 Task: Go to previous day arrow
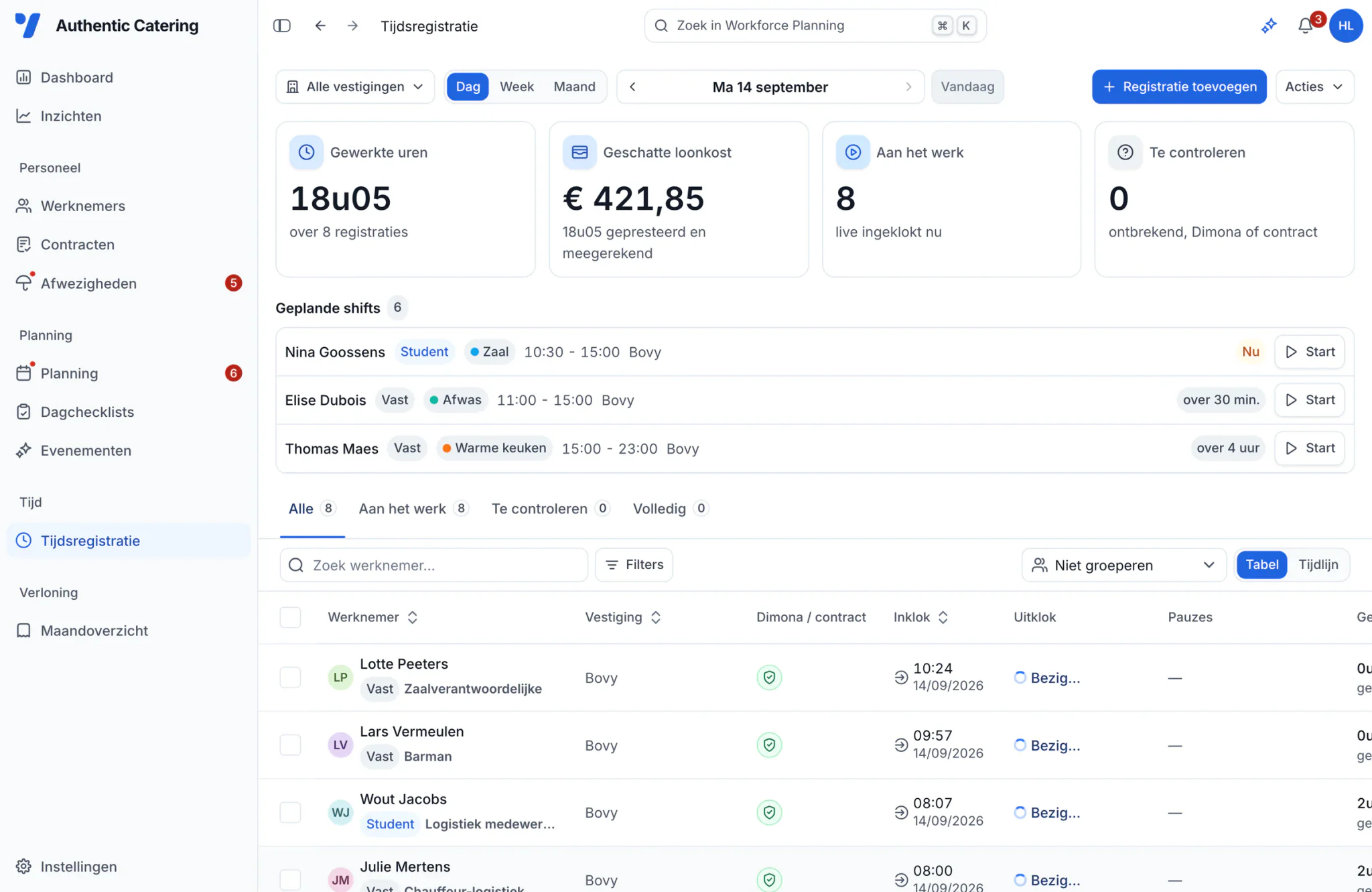pos(632,86)
